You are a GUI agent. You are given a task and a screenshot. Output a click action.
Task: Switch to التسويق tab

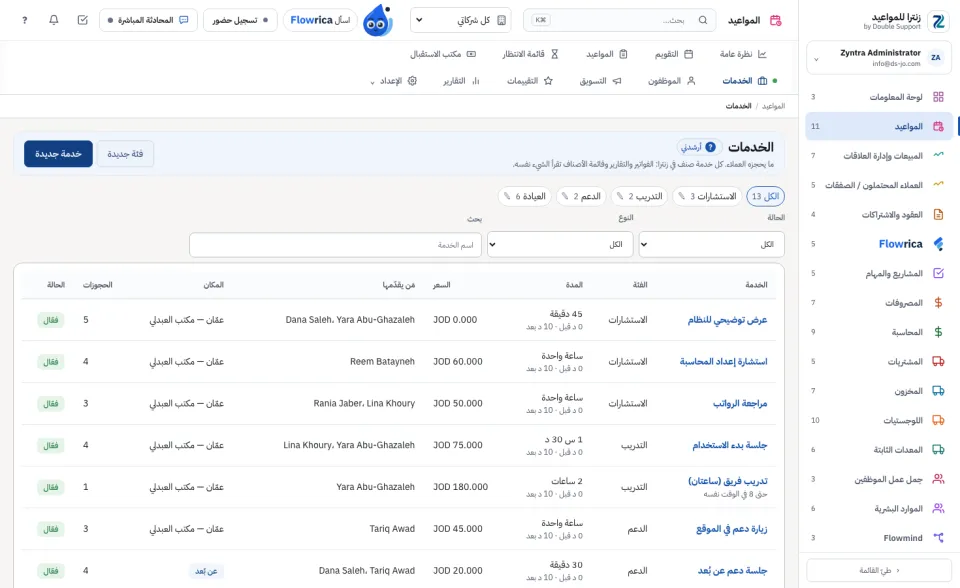600,81
